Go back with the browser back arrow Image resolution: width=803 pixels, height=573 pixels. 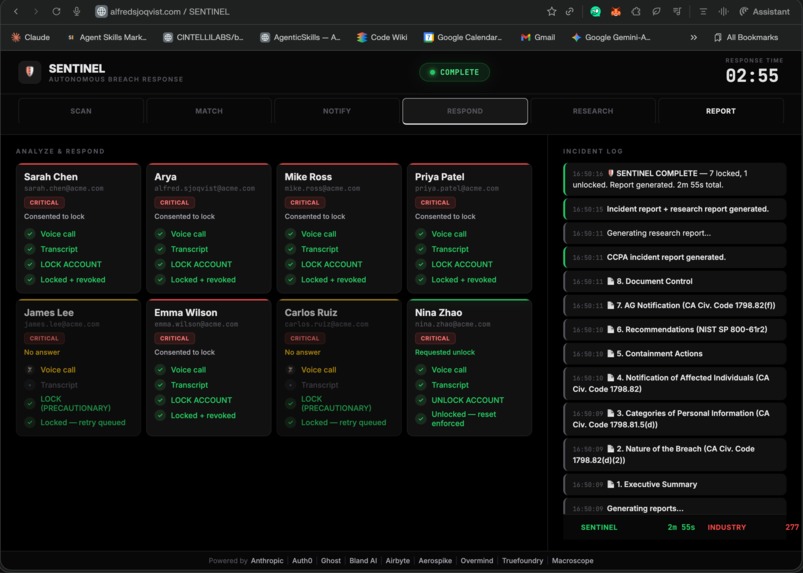16,11
